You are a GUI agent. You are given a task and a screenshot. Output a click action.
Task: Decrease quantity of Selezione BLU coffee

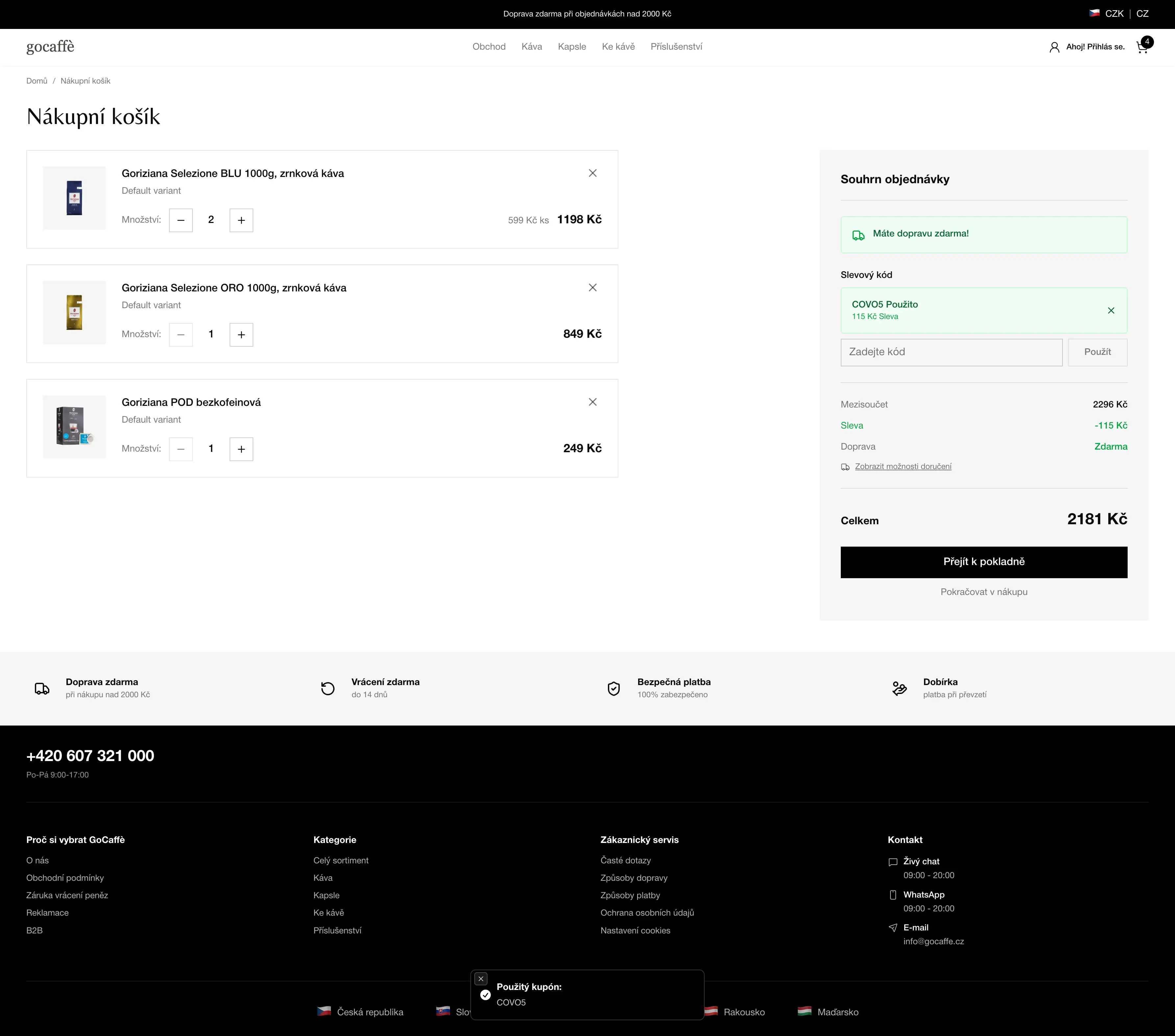tap(181, 220)
